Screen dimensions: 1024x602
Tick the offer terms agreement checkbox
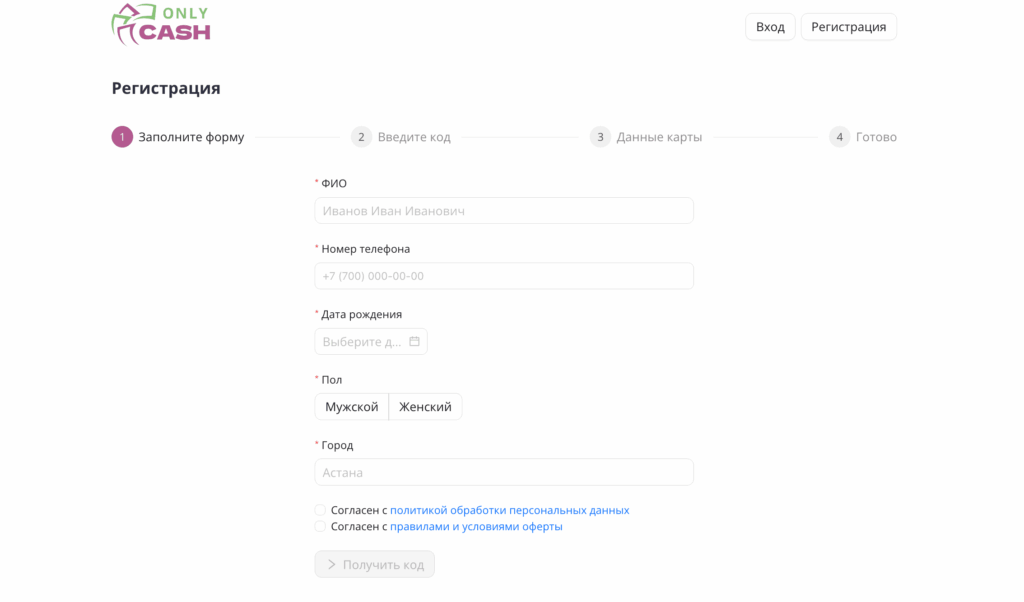320,527
